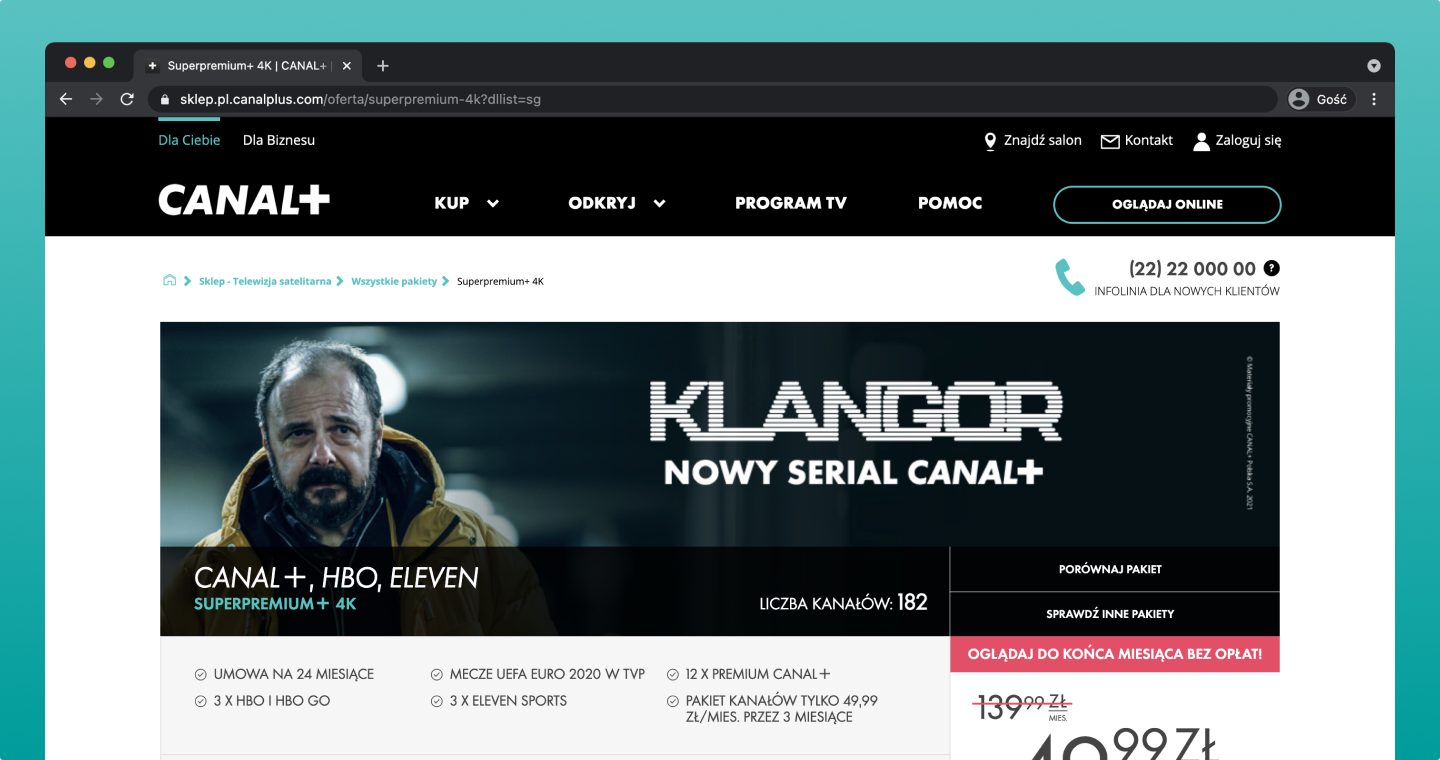Click the question mark help icon
This screenshot has height=760, width=1440.
coord(1272,268)
